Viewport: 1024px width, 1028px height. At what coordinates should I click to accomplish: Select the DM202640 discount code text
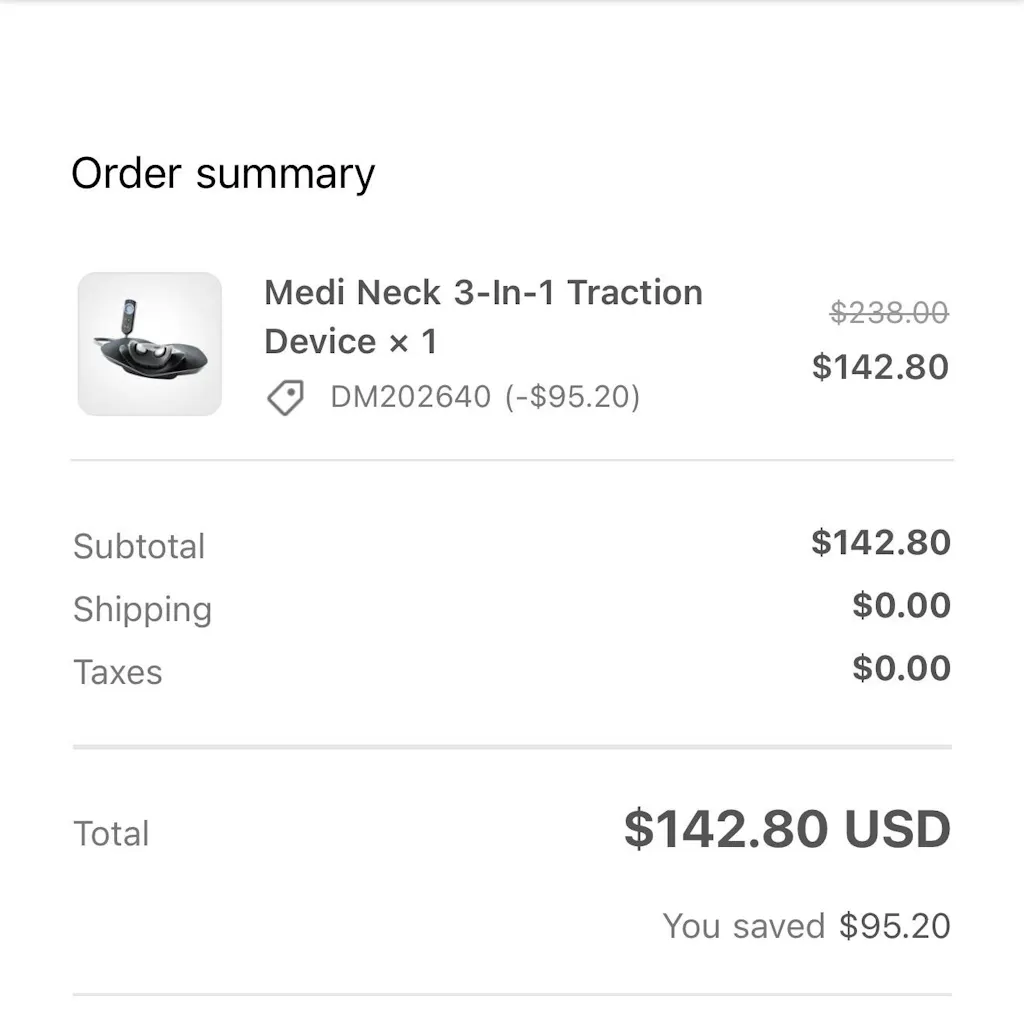point(410,397)
